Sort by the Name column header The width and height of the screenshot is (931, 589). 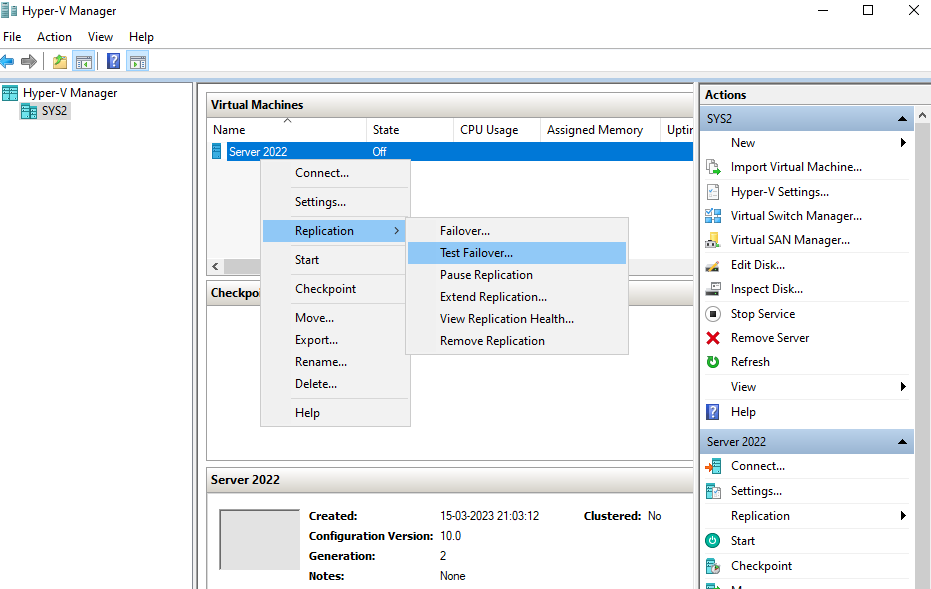(287, 129)
